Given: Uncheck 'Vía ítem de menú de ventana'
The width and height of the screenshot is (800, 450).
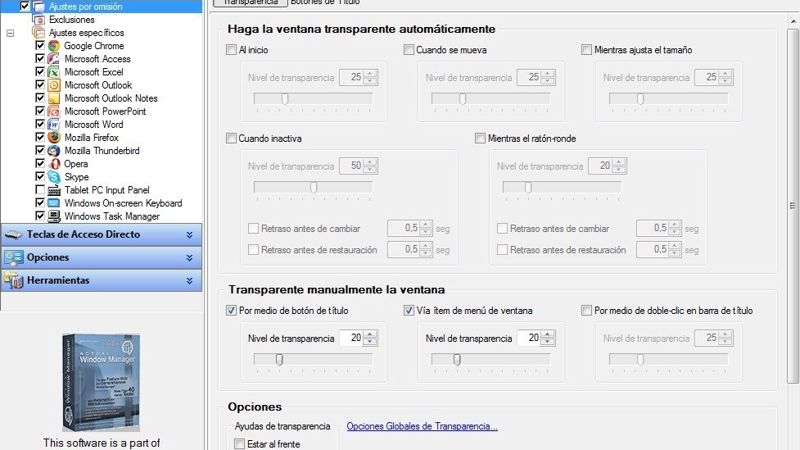Looking at the screenshot, I should tap(409, 310).
